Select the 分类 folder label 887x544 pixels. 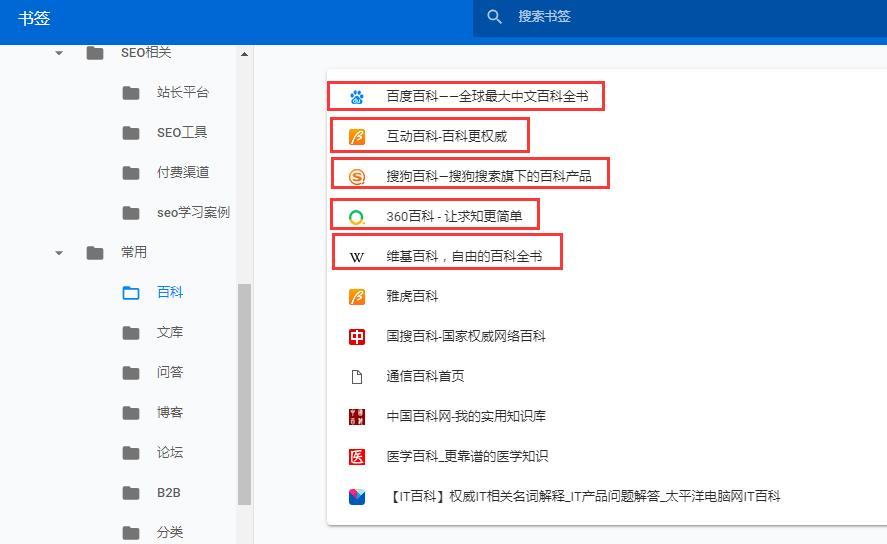(x=170, y=532)
